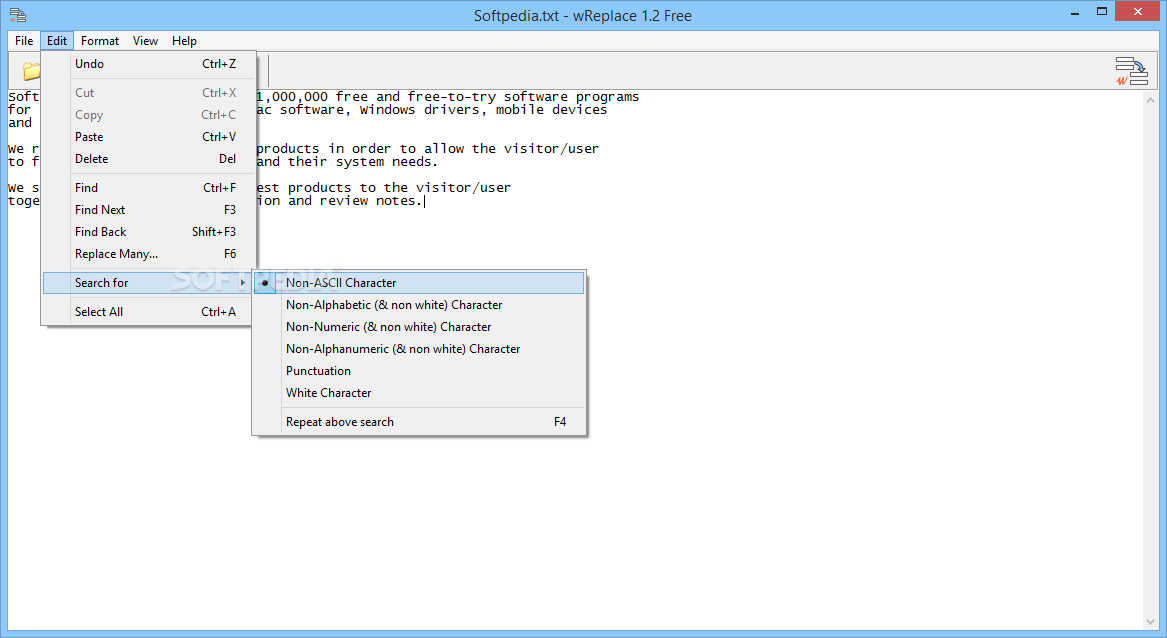Viewport: 1167px width, 638px height.
Task: Click the text 'products to the visitor/user'
Action: (x=399, y=188)
